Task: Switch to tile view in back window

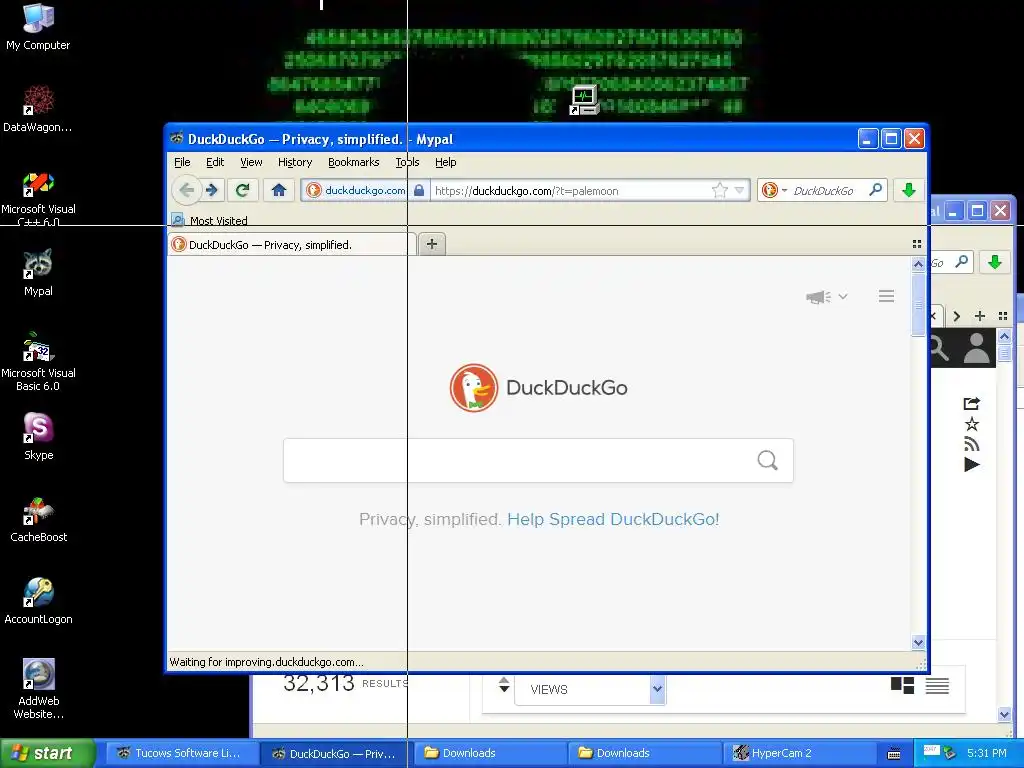Action: (903, 685)
